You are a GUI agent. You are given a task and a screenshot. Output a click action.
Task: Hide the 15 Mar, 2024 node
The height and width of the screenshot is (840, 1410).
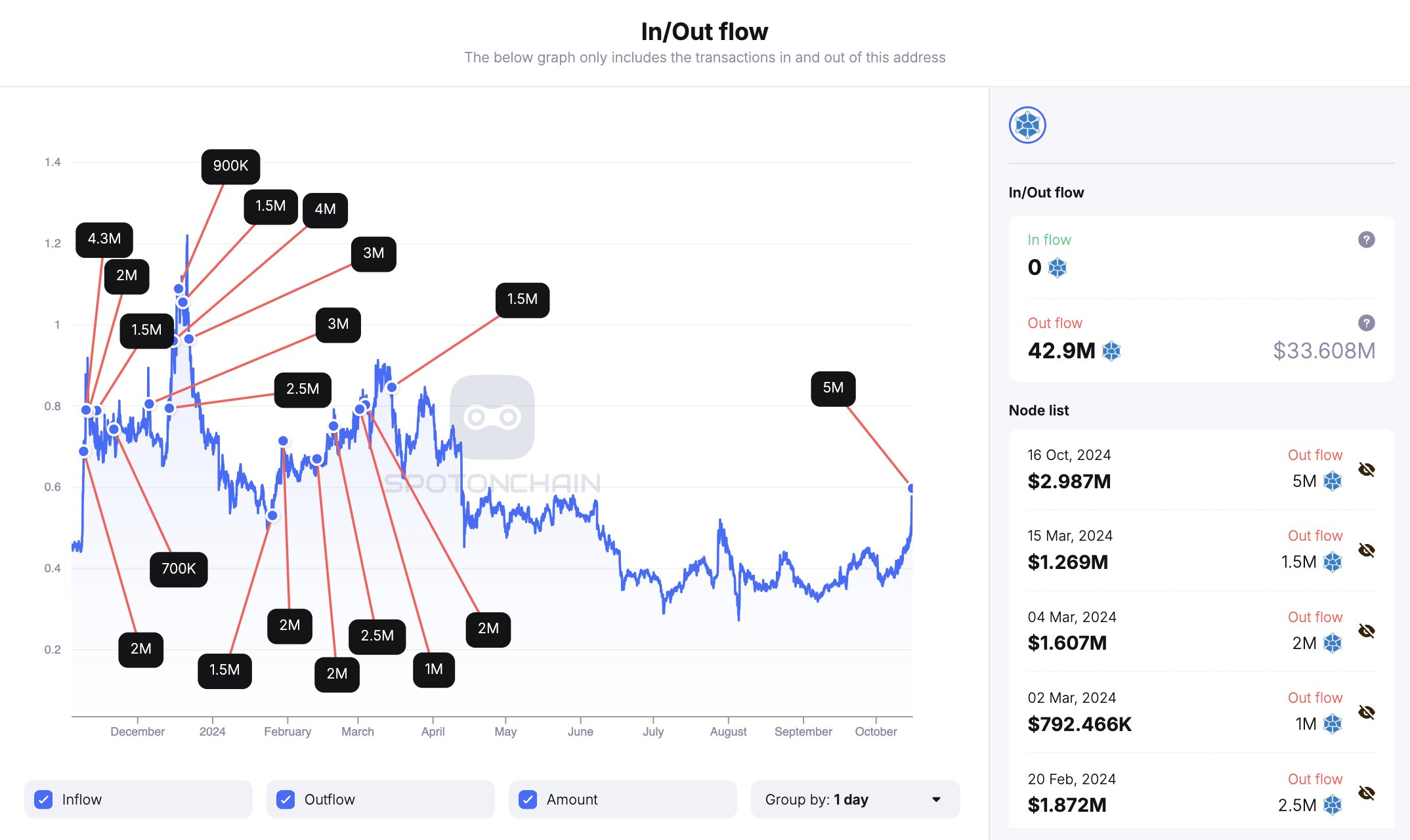pos(1366,550)
